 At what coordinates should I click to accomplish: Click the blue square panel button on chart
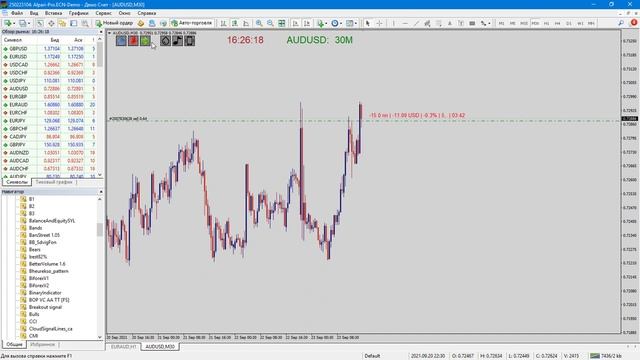(121, 40)
